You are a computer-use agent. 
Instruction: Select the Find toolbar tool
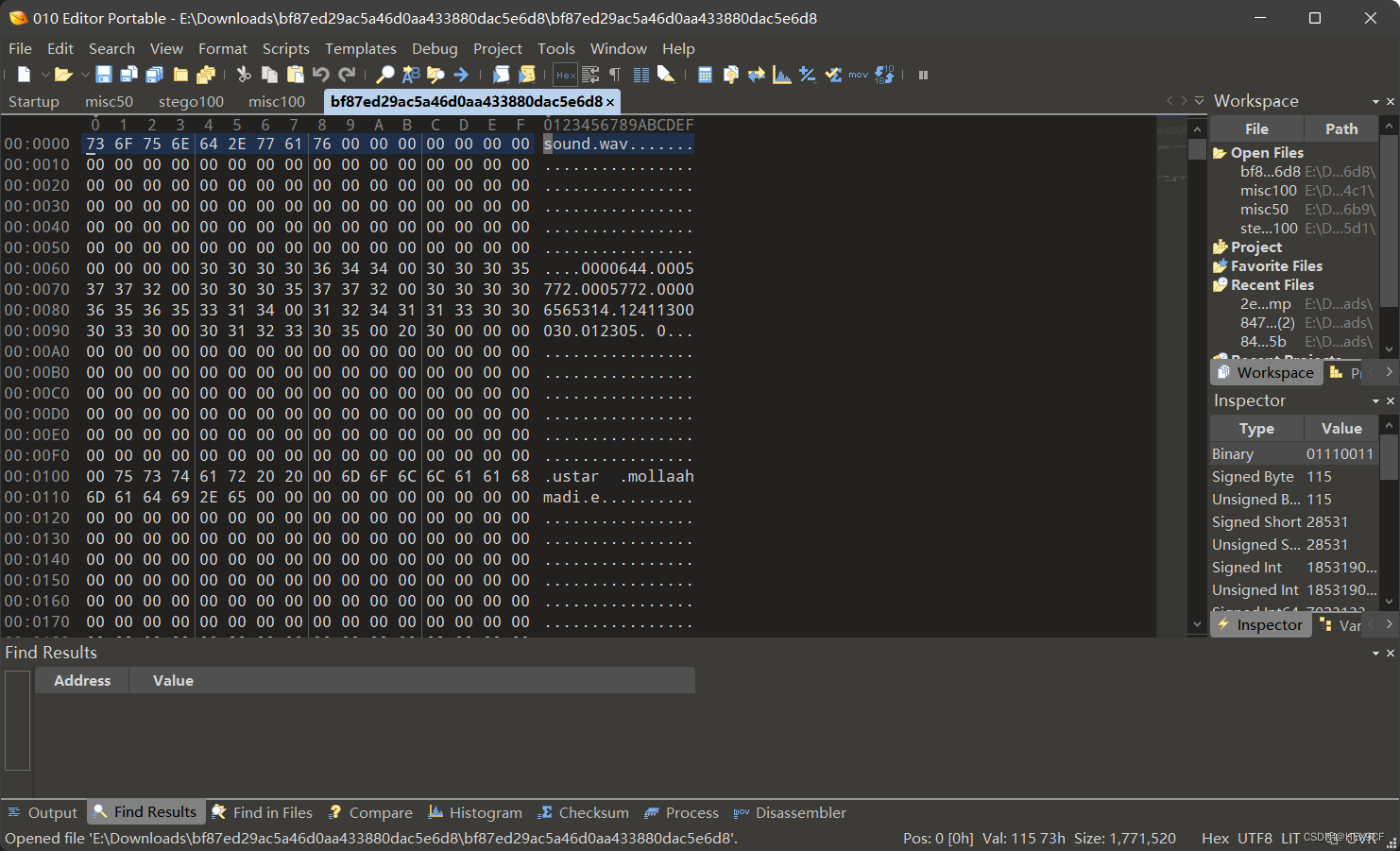pos(385,74)
